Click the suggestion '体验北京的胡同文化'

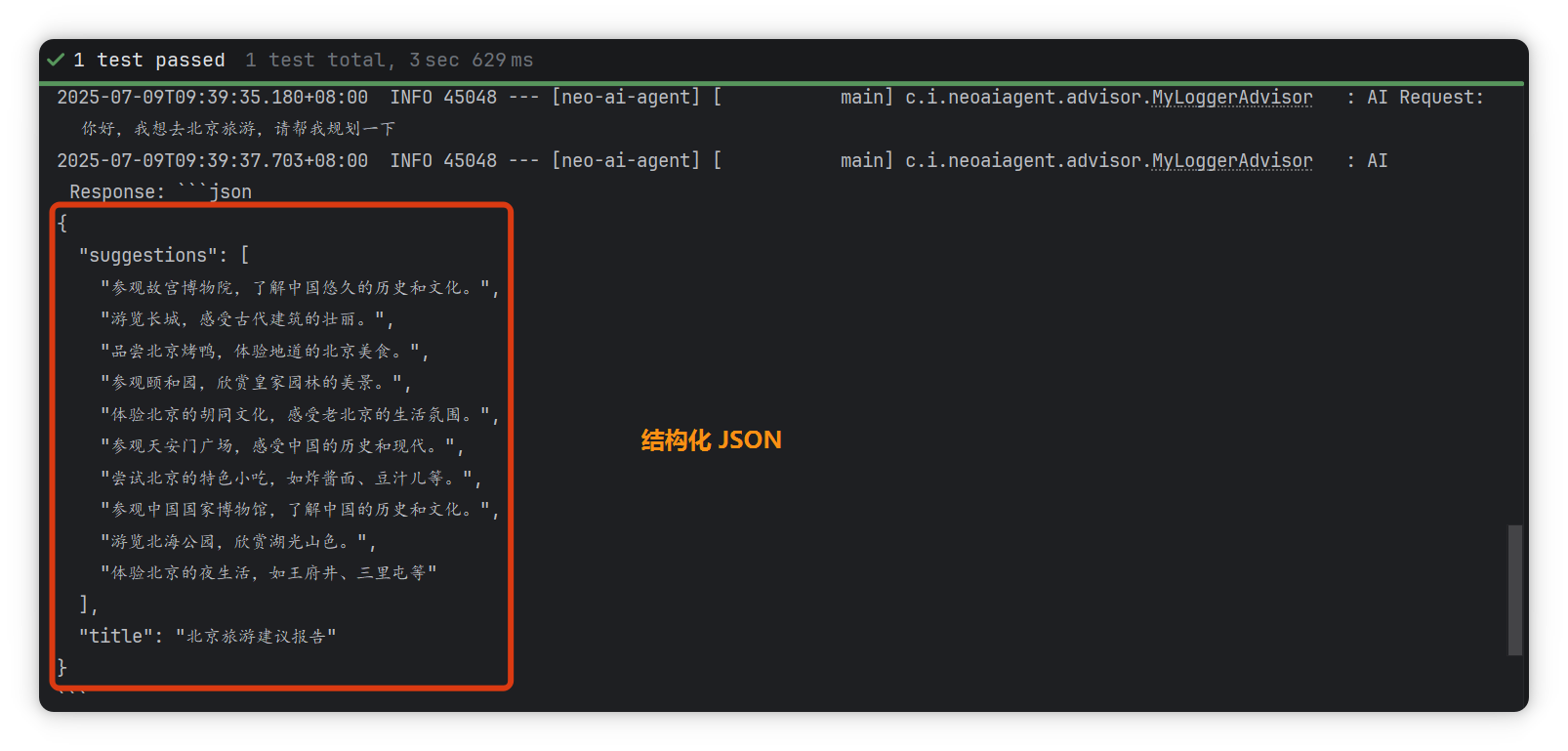point(300,415)
